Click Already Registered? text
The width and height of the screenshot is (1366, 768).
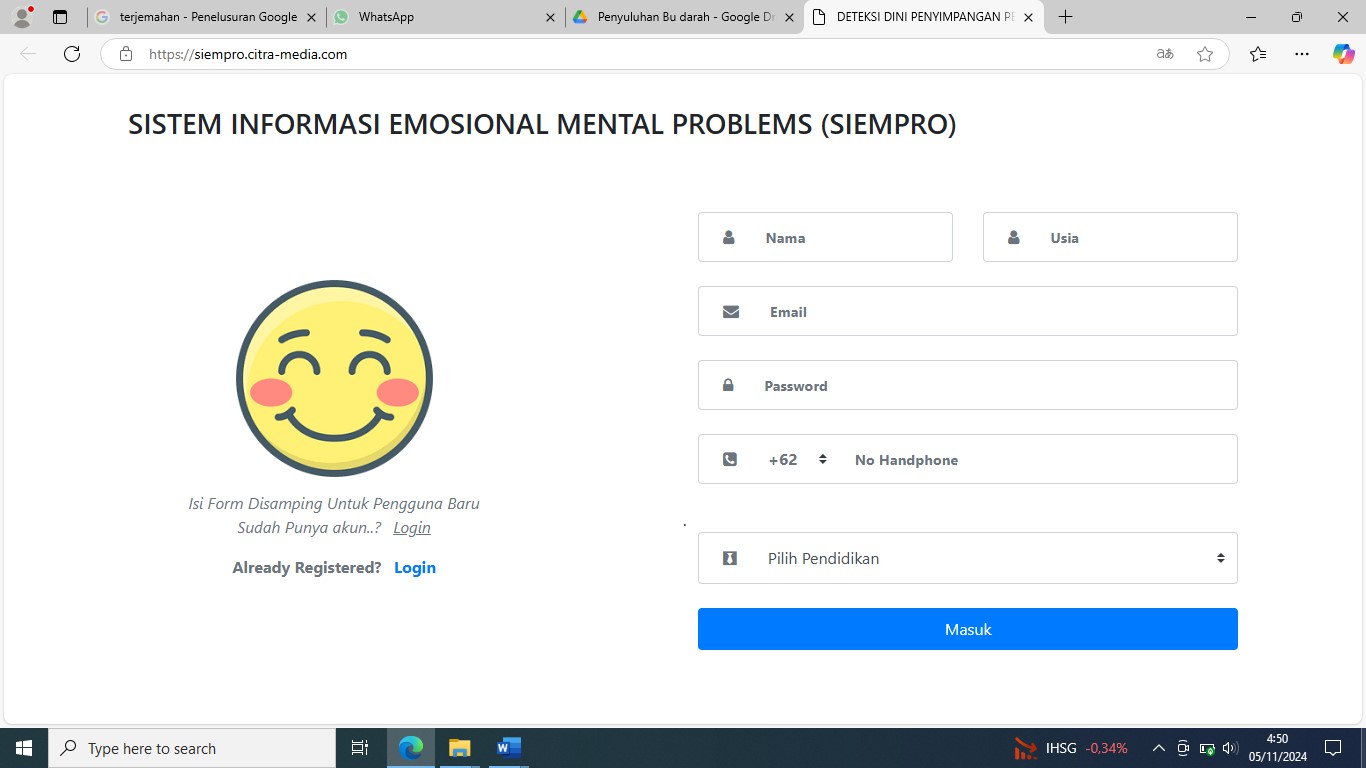click(307, 567)
